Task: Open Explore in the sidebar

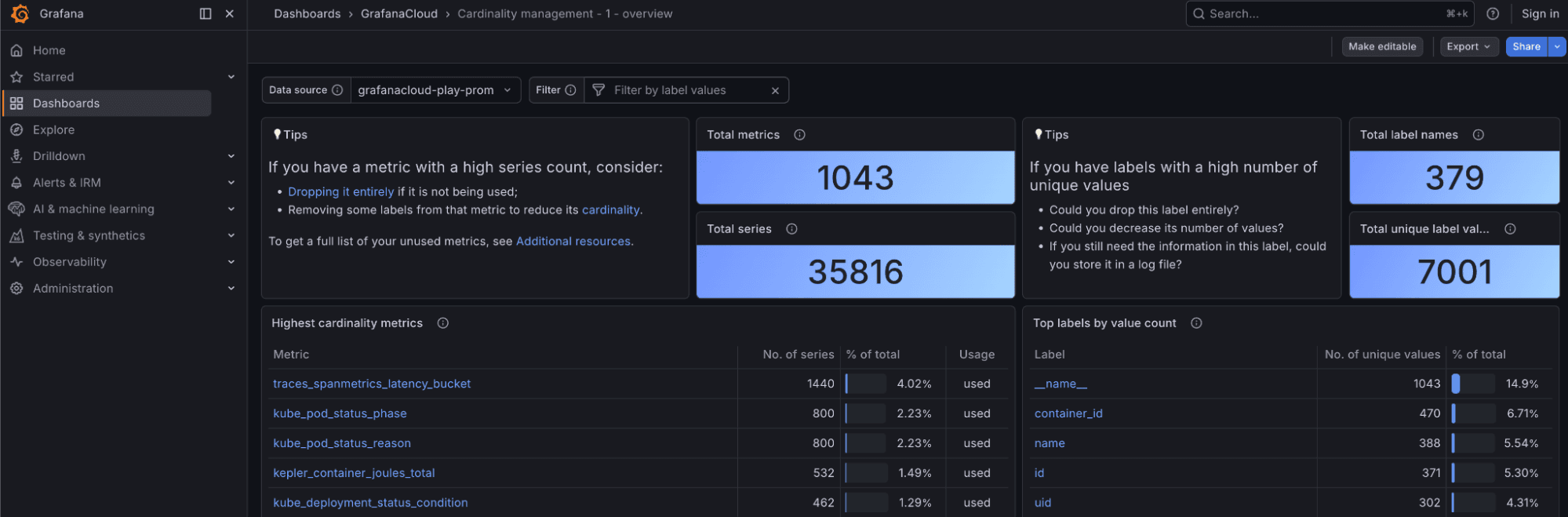Action: [53, 129]
